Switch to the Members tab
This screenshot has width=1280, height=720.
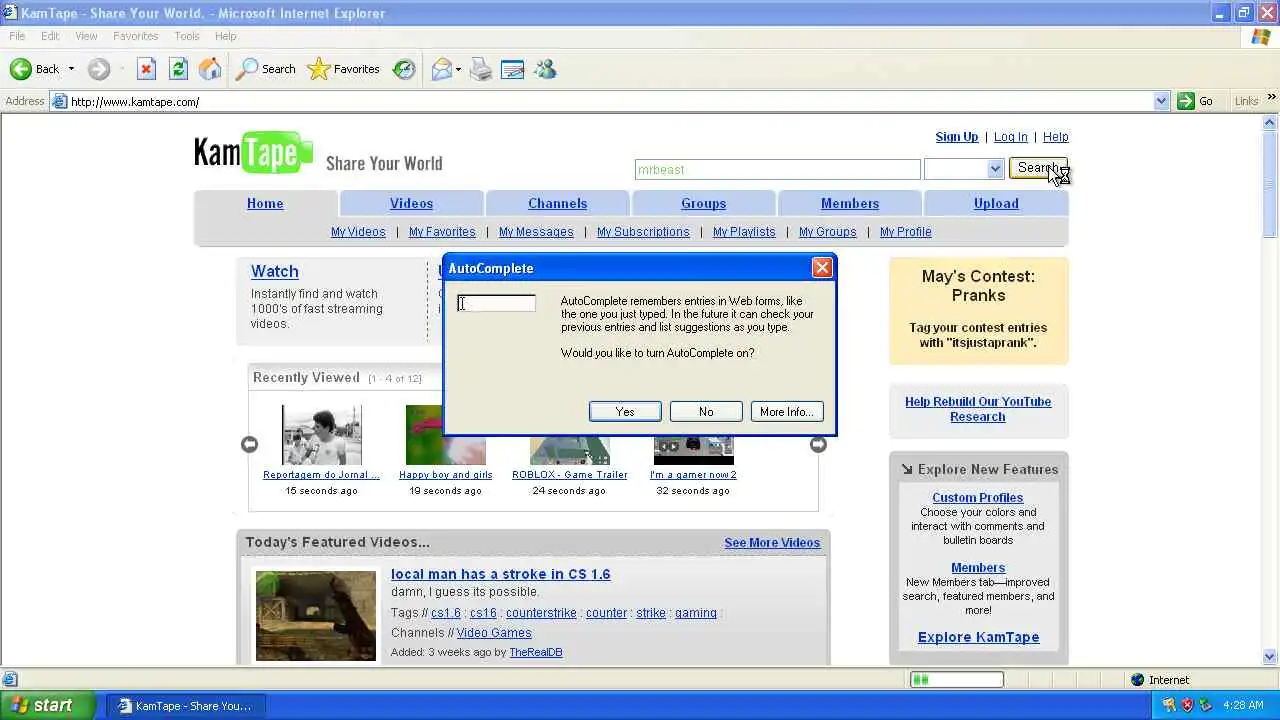(x=850, y=203)
